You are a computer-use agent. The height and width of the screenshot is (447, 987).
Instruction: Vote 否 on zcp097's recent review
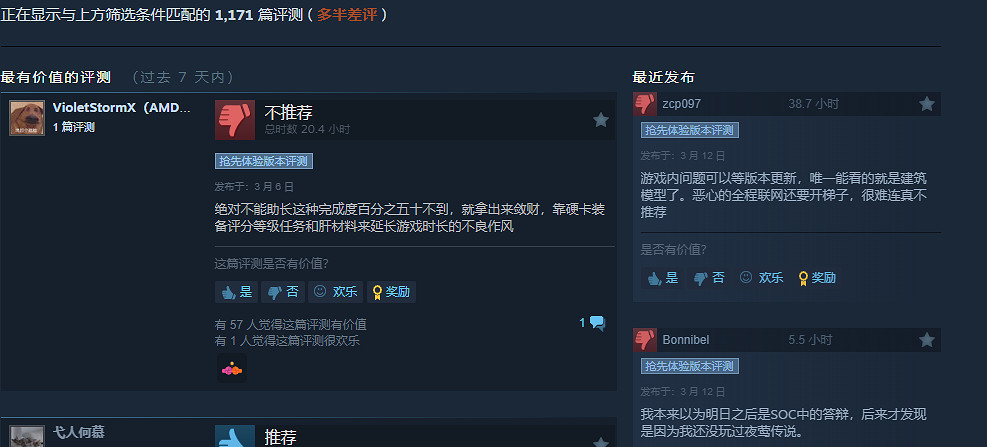(709, 278)
